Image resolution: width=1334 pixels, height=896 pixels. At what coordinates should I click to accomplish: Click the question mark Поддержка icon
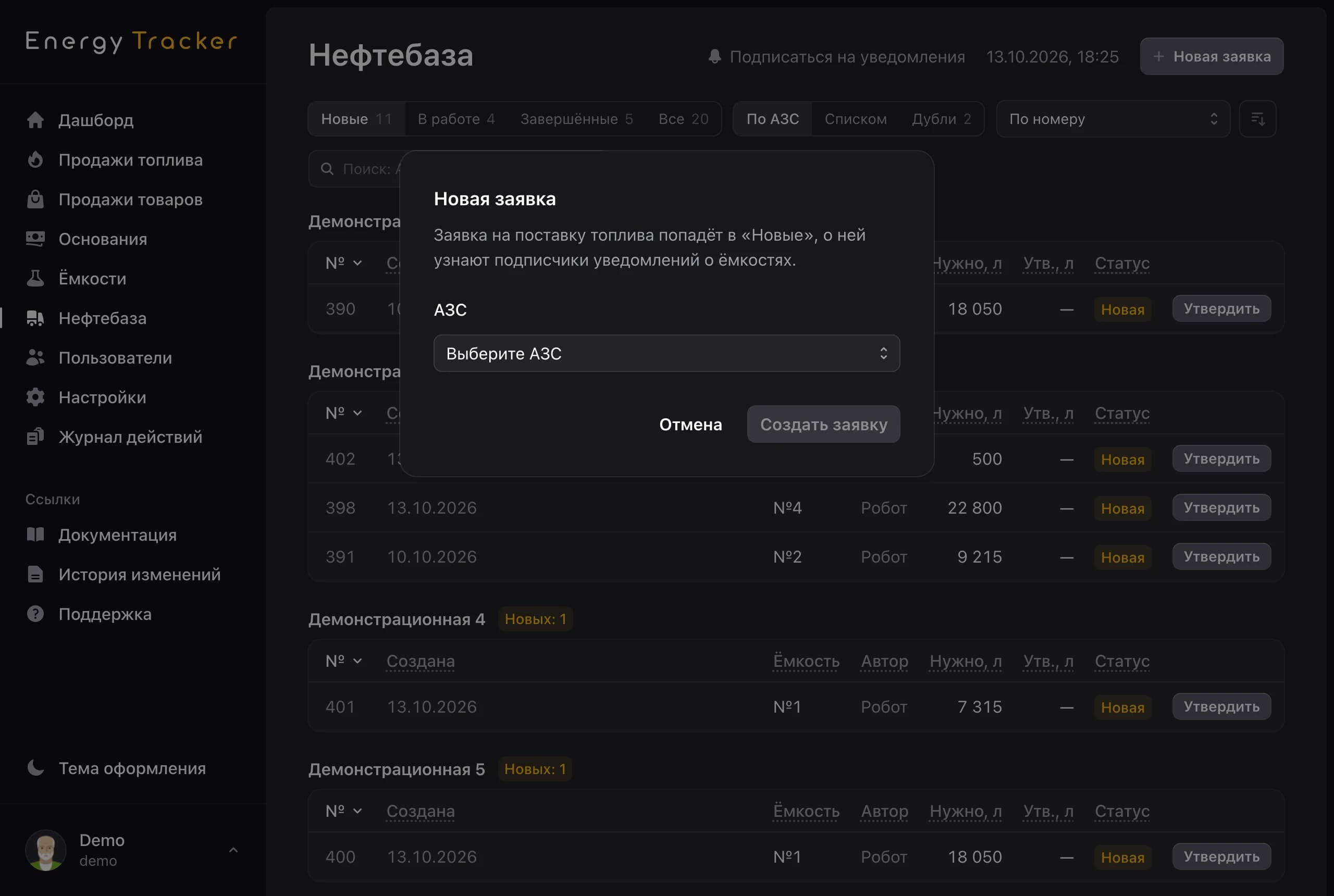(35, 614)
